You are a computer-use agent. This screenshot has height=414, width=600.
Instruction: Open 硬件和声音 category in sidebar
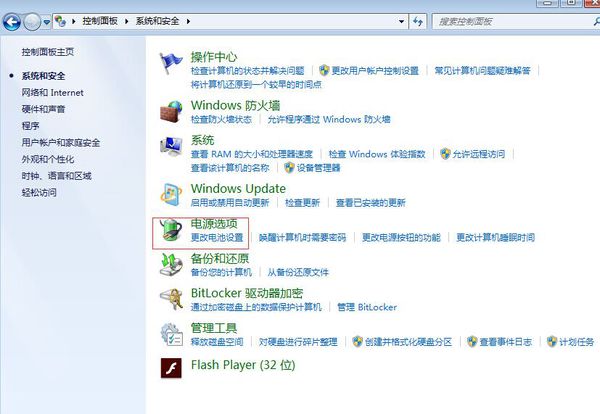43,109
